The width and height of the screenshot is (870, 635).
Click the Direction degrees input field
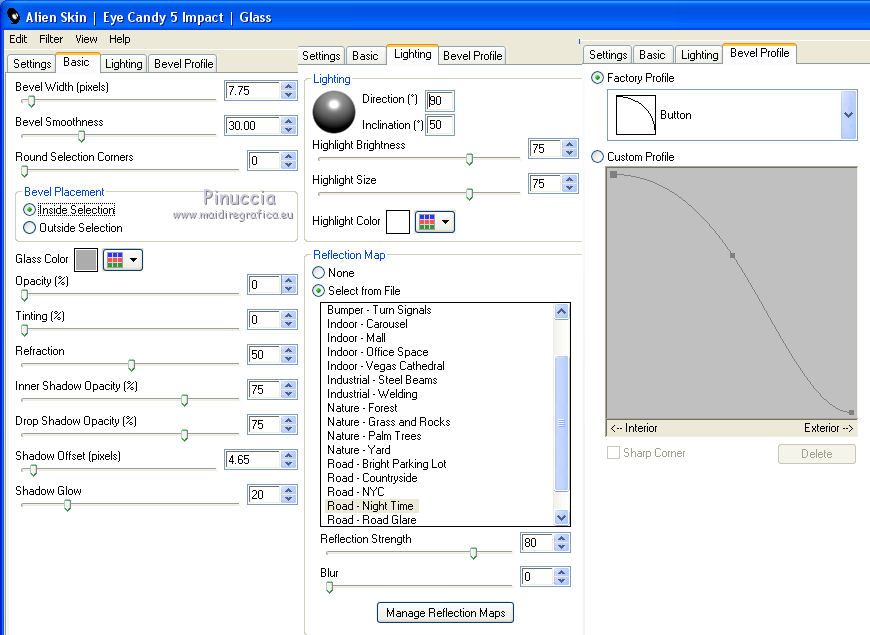click(440, 100)
